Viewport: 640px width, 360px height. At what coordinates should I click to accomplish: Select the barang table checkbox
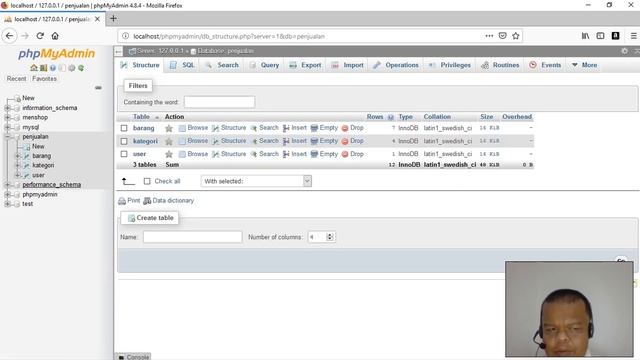pyautogui.click(x=124, y=128)
